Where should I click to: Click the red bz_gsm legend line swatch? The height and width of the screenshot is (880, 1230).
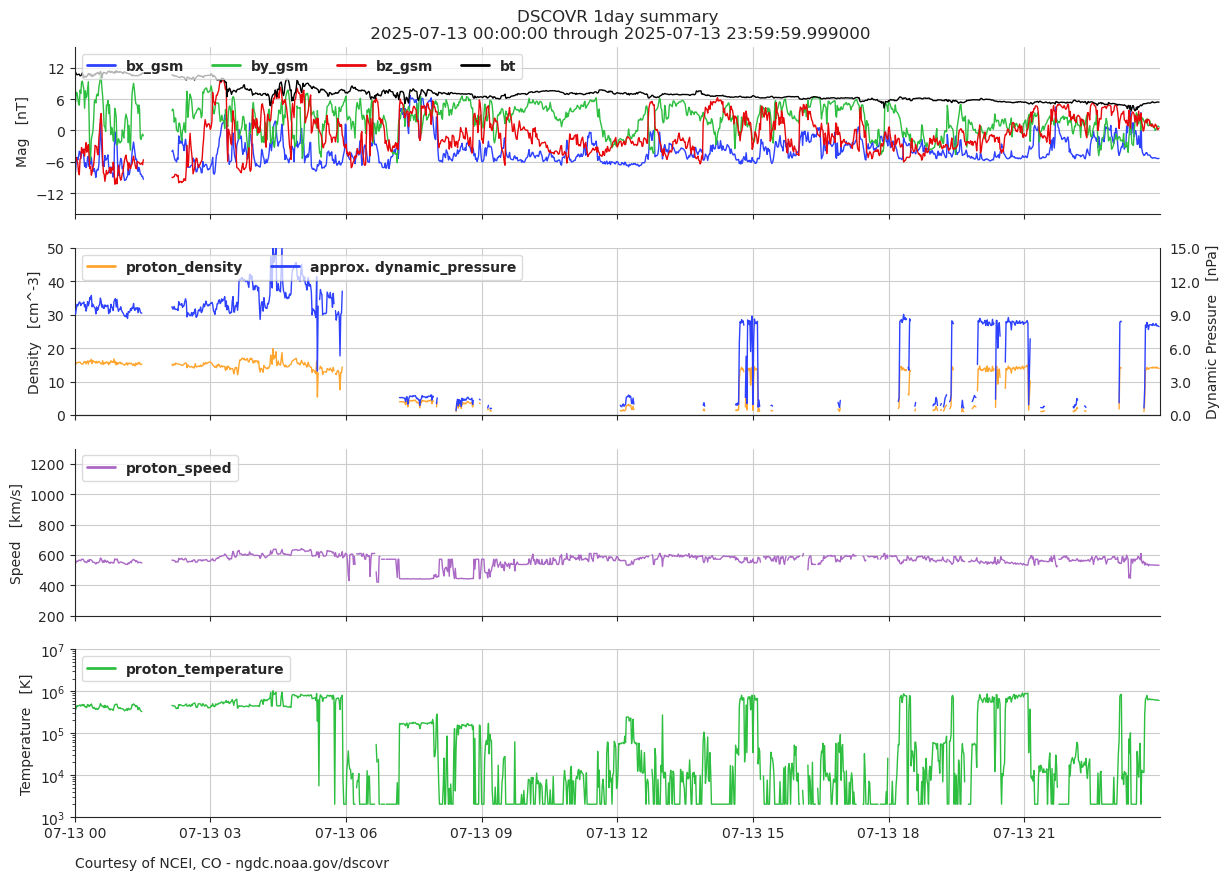pos(352,67)
